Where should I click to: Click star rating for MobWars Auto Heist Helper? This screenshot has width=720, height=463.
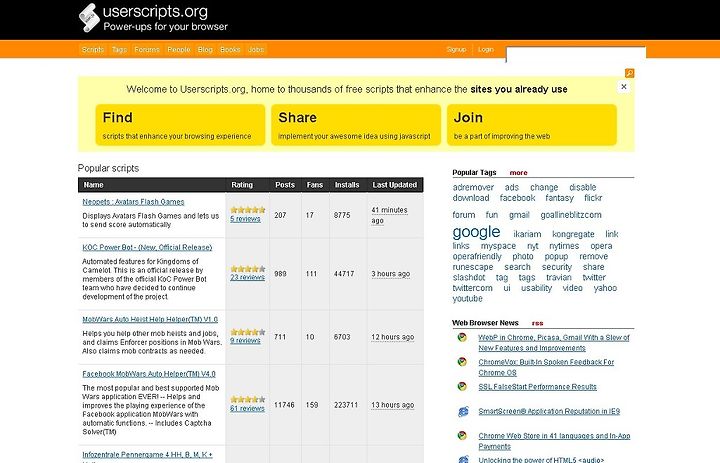248,332
